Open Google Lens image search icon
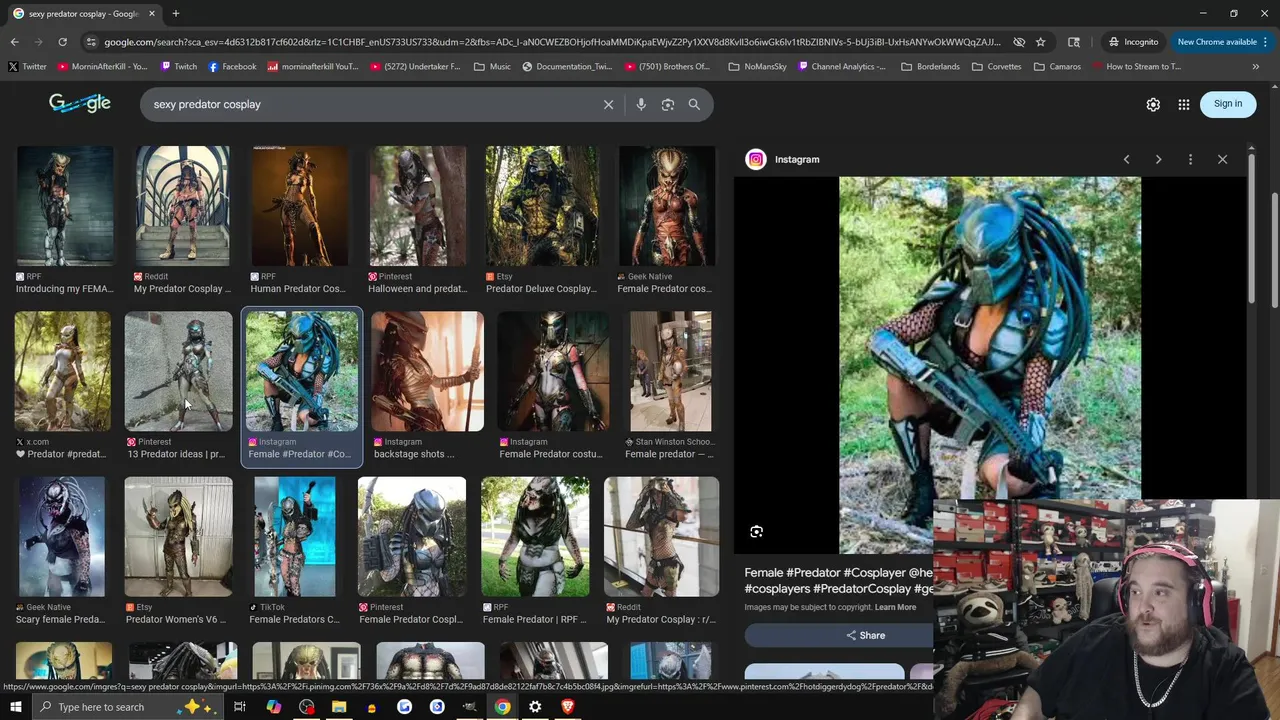 pyautogui.click(x=668, y=104)
